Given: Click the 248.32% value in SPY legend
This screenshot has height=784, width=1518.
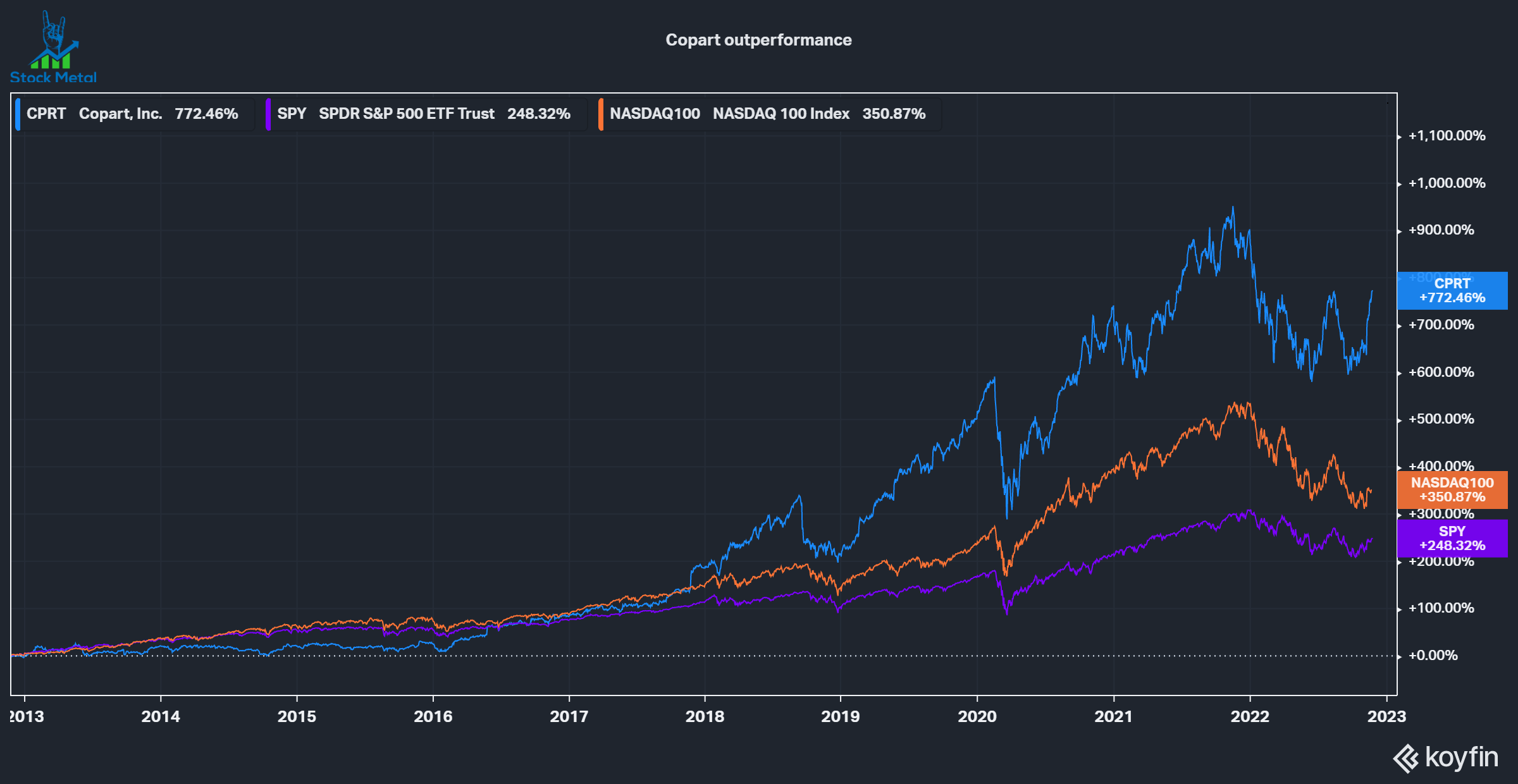Looking at the screenshot, I should tap(539, 114).
